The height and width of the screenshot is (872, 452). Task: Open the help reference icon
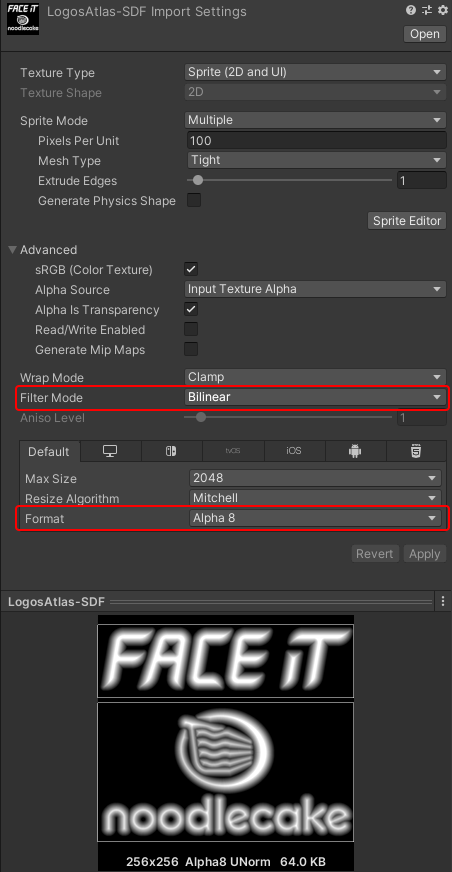point(411,10)
